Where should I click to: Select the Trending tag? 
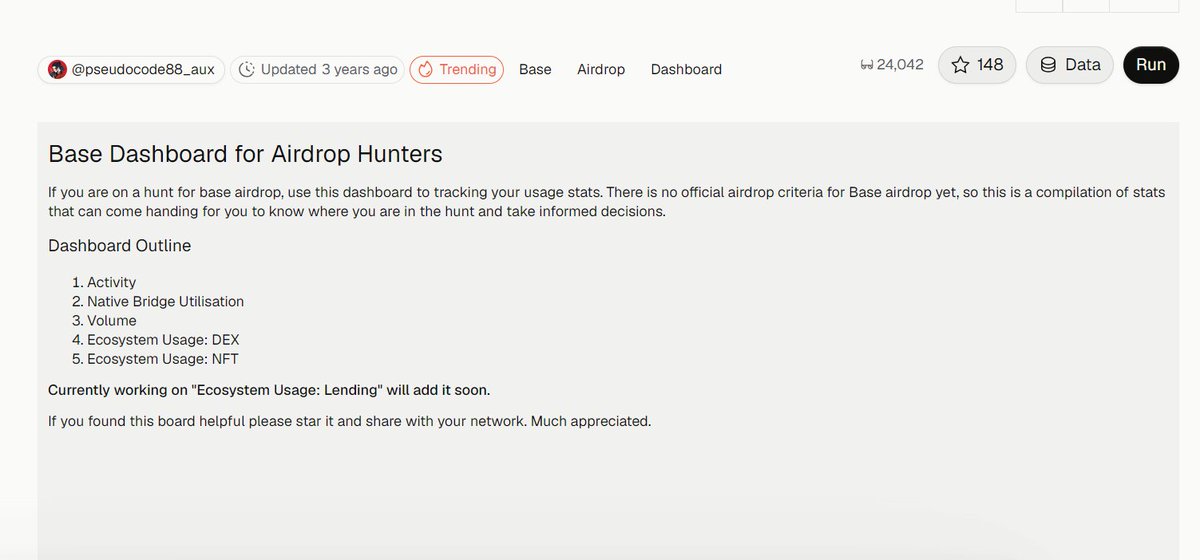pyautogui.click(x=456, y=69)
